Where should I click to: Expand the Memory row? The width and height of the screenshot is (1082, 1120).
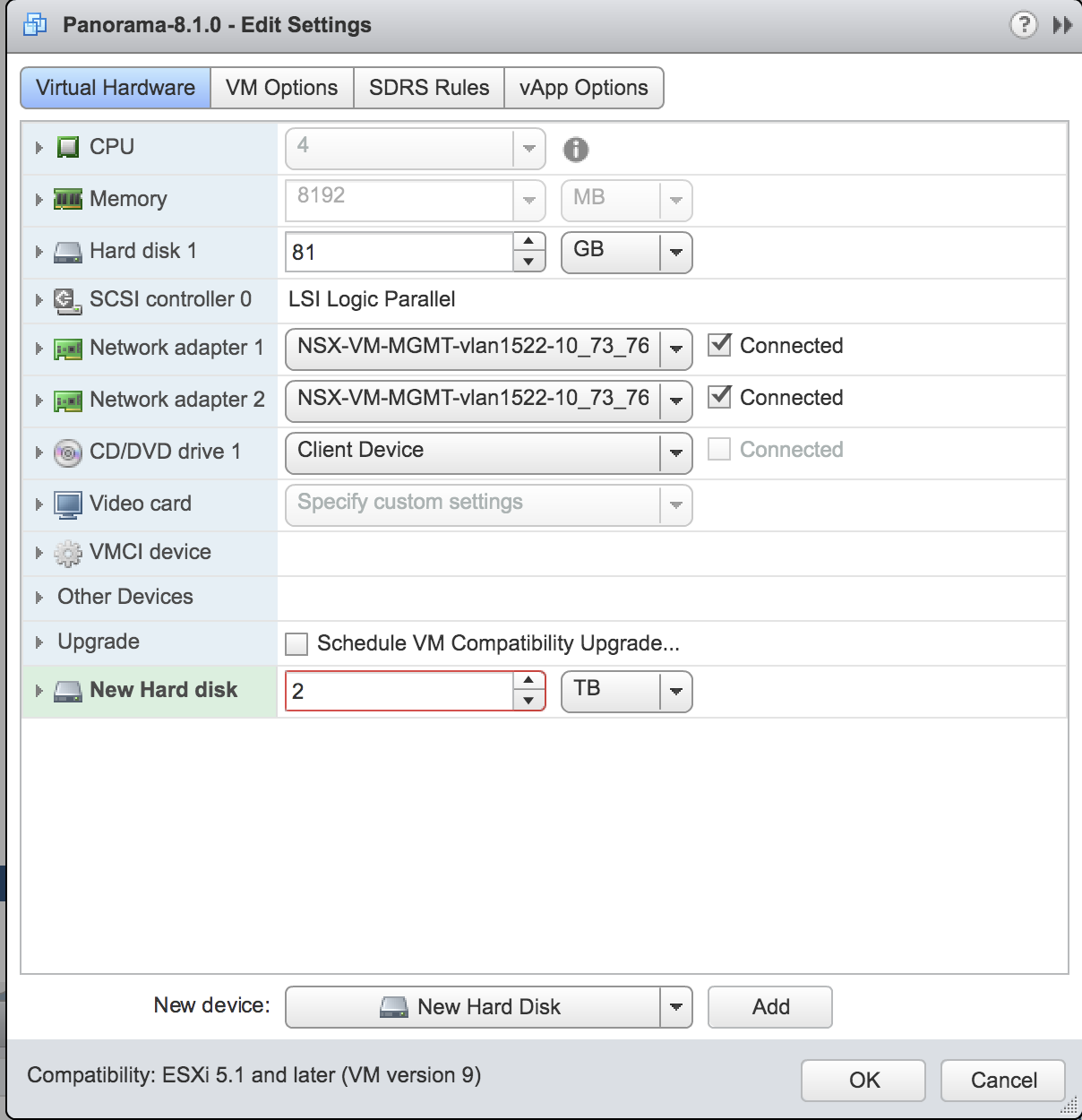(39, 199)
